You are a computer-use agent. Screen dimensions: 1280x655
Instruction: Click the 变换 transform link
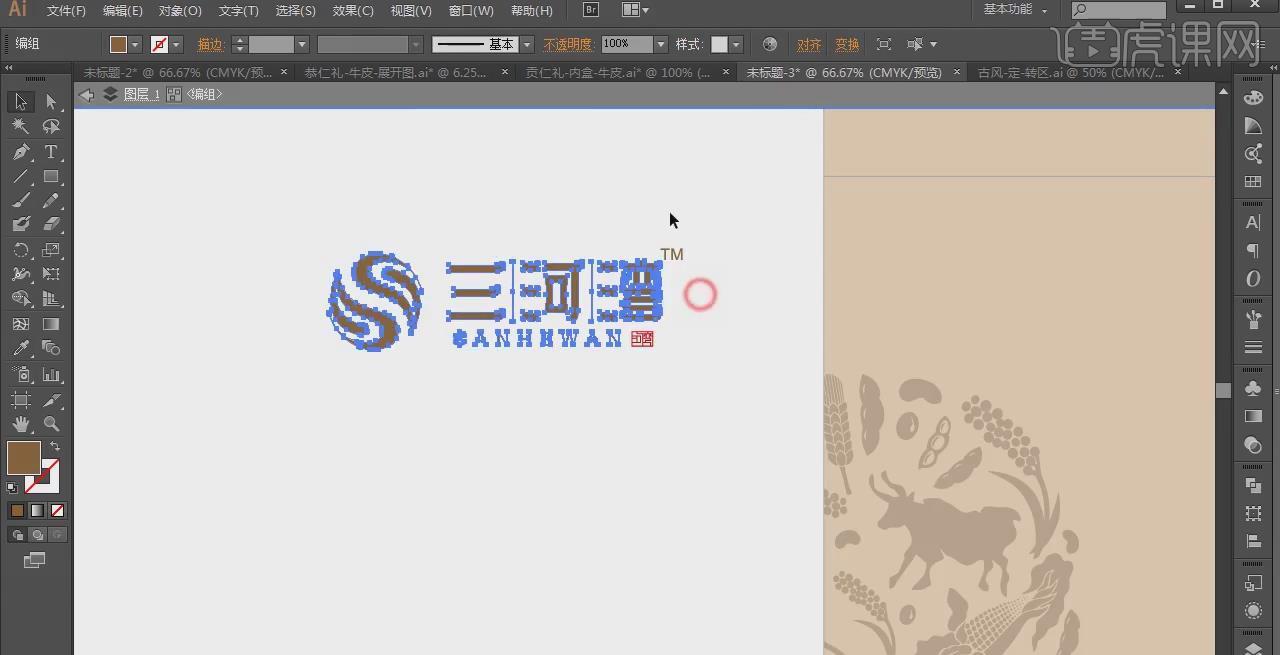click(x=847, y=45)
